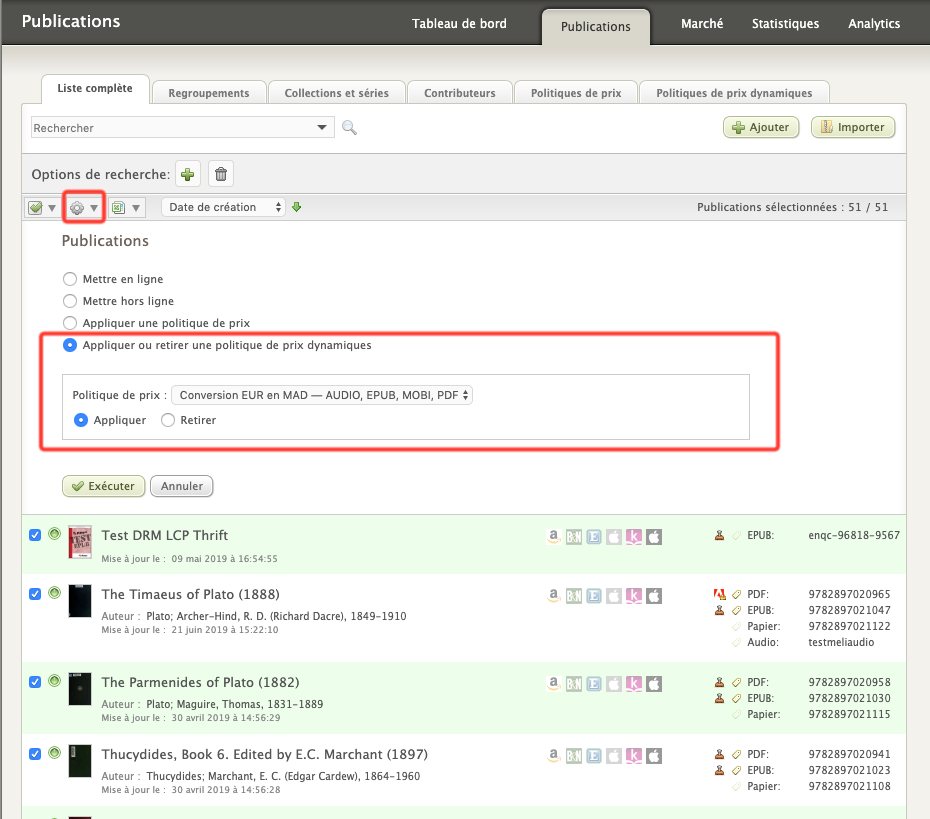This screenshot has width=930, height=819.
Task: Click the trash icon beside search options
Action: coord(221,174)
